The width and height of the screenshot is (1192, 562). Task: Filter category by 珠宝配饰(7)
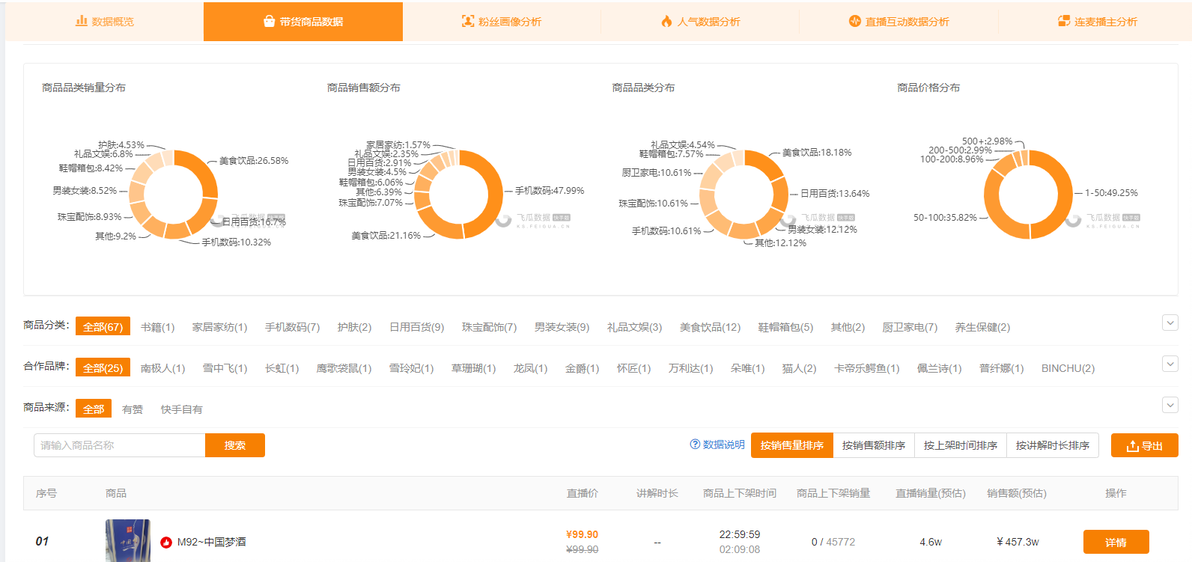coord(490,327)
